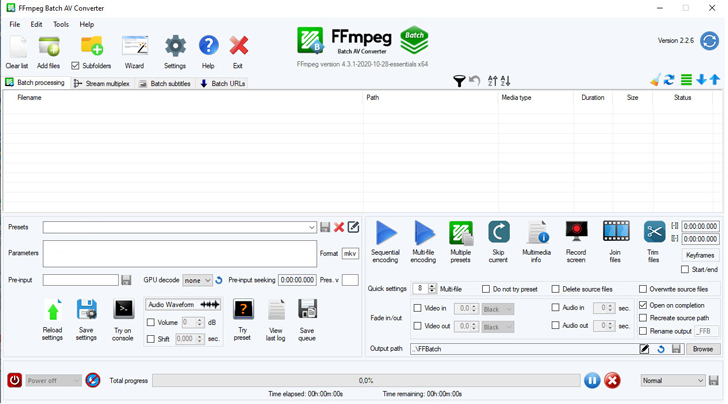728x404 pixels.
Task: Toggle the Subfolders checkbox
Action: [75, 66]
